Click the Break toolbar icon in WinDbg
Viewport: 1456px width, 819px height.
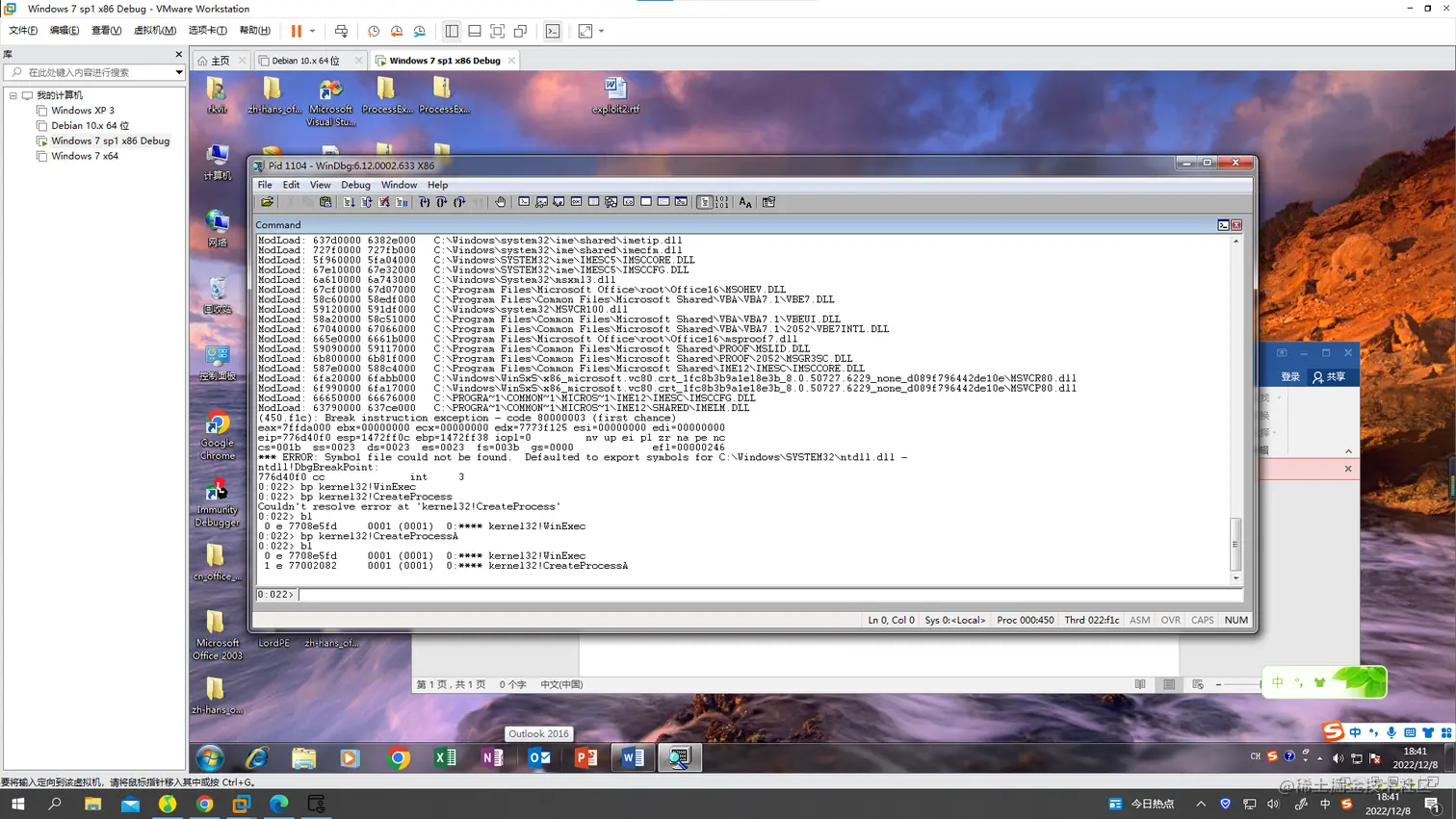(401, 202)
